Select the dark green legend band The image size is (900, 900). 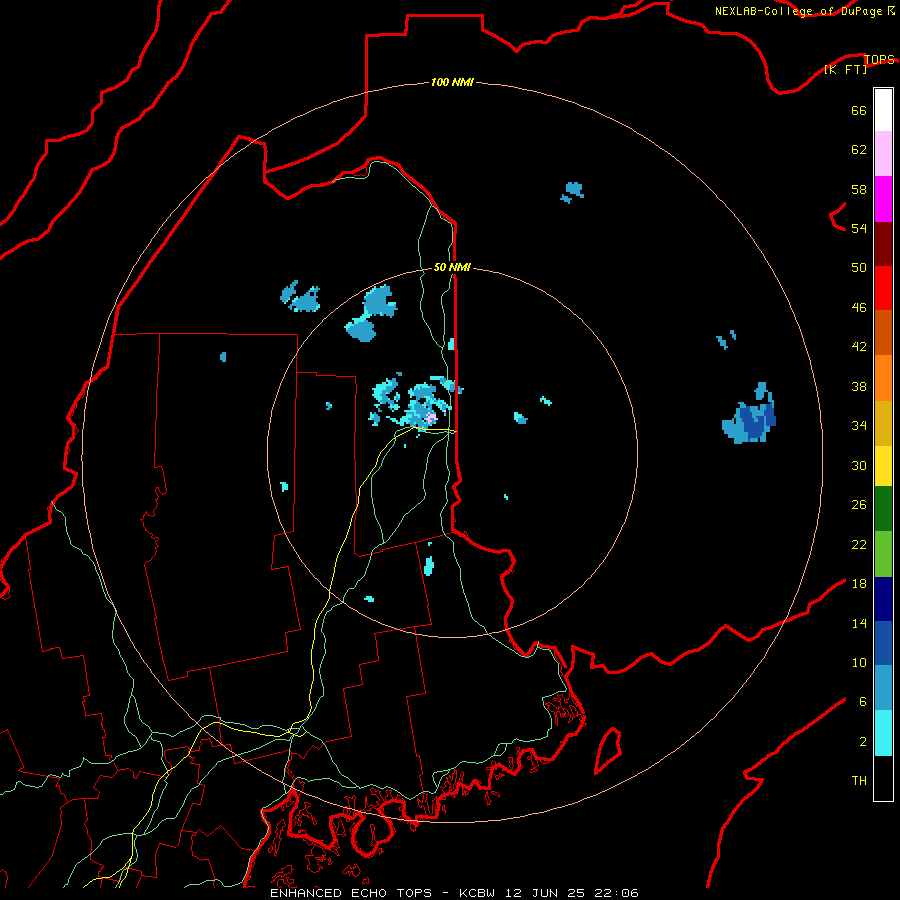point(883,509)
